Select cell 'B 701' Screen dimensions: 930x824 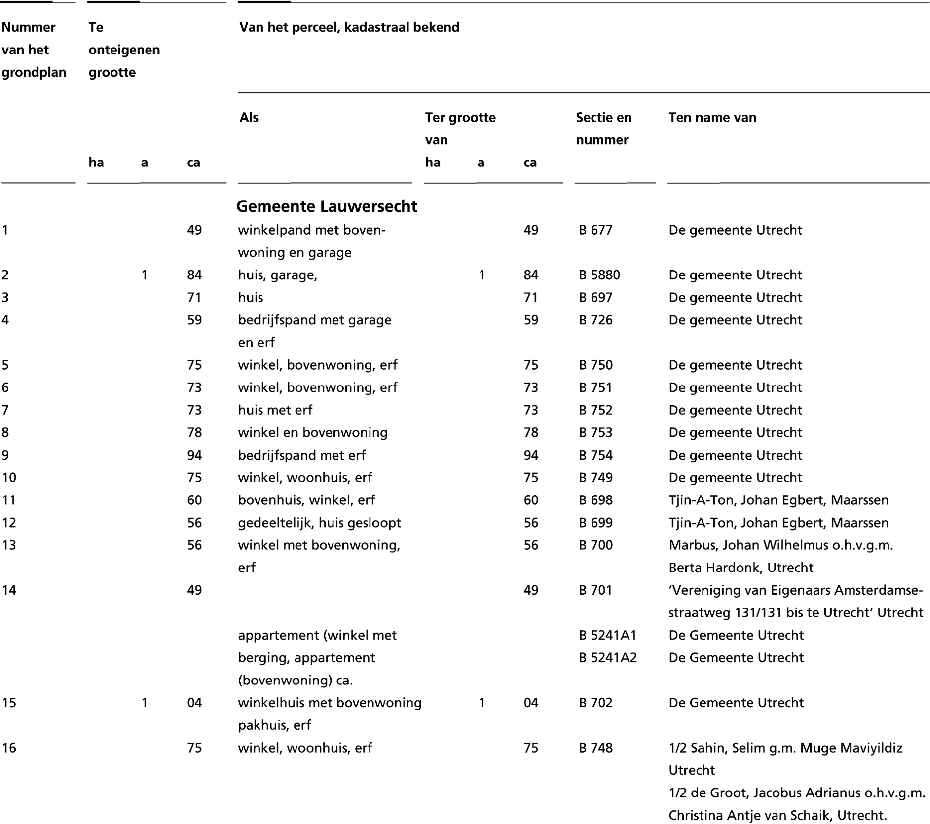pos(595,591)
